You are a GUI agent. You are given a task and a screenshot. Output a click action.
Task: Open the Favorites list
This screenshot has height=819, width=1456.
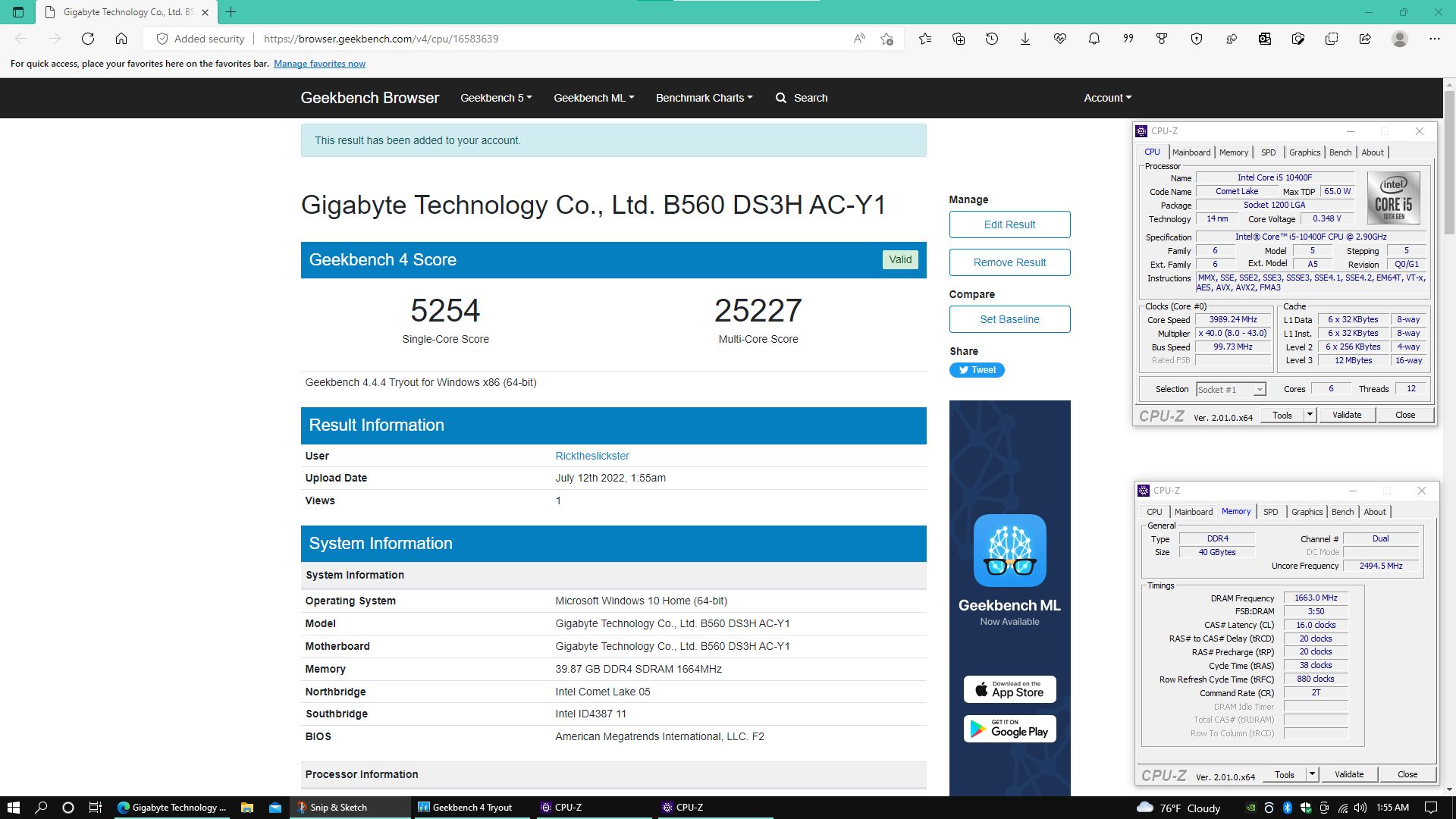[925, 39]
